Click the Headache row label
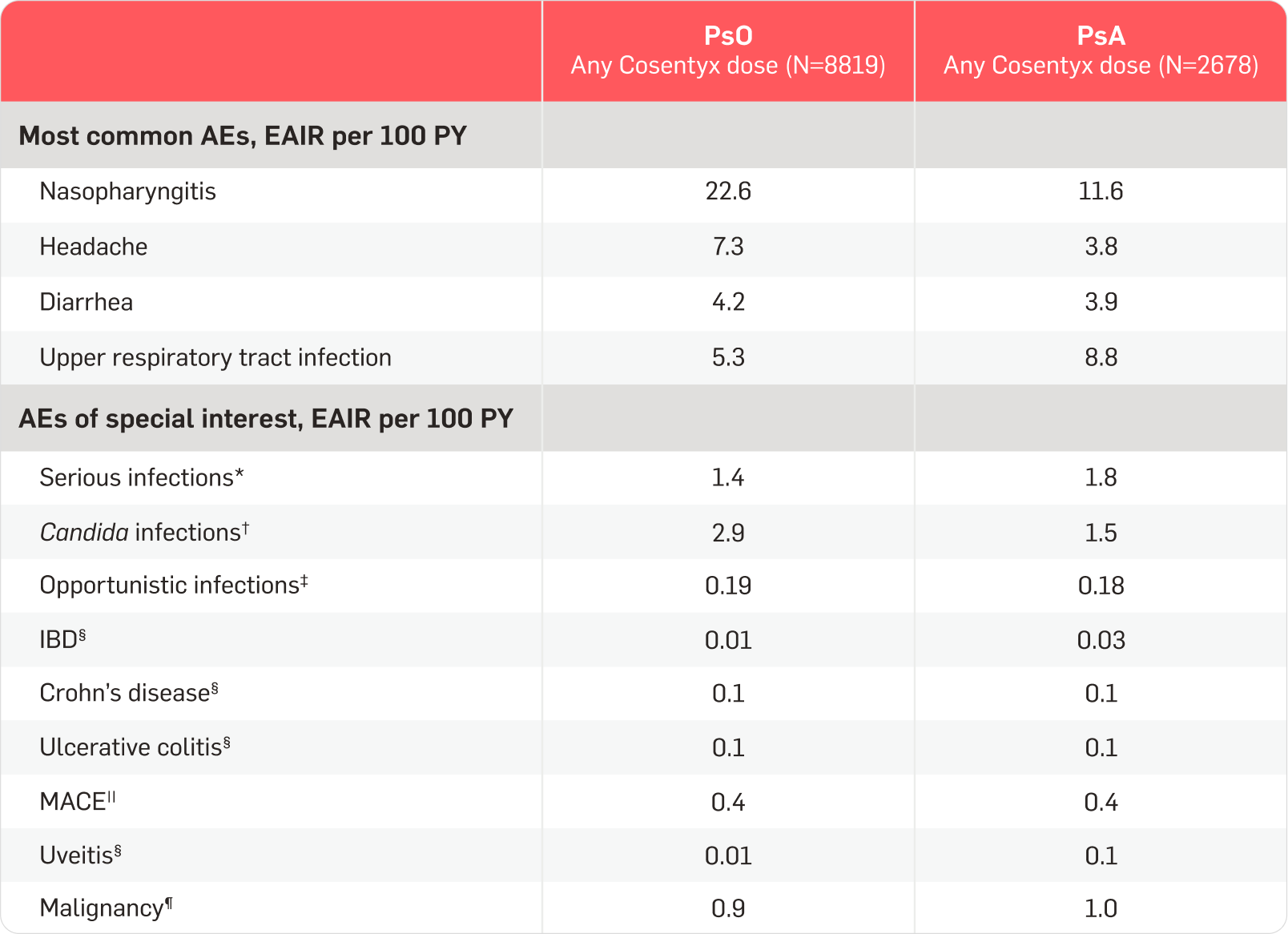1288x934 pixels. pyautogui.click(x=94, y=247)
